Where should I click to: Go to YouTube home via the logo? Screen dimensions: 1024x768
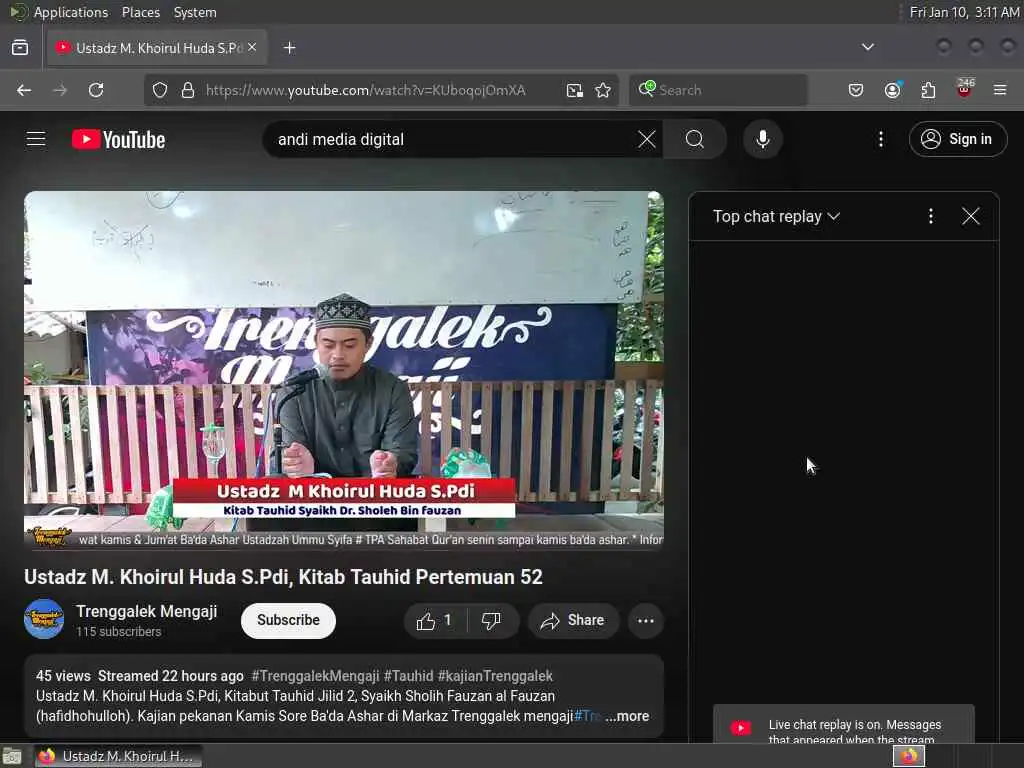coord(118,140)
